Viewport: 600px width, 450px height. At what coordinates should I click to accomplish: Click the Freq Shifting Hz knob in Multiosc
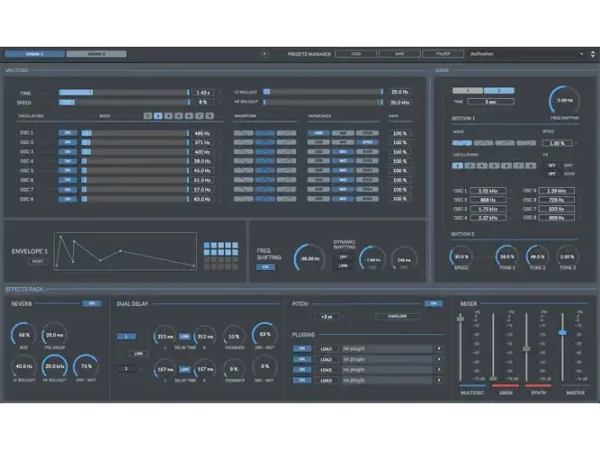coord(309,259)
